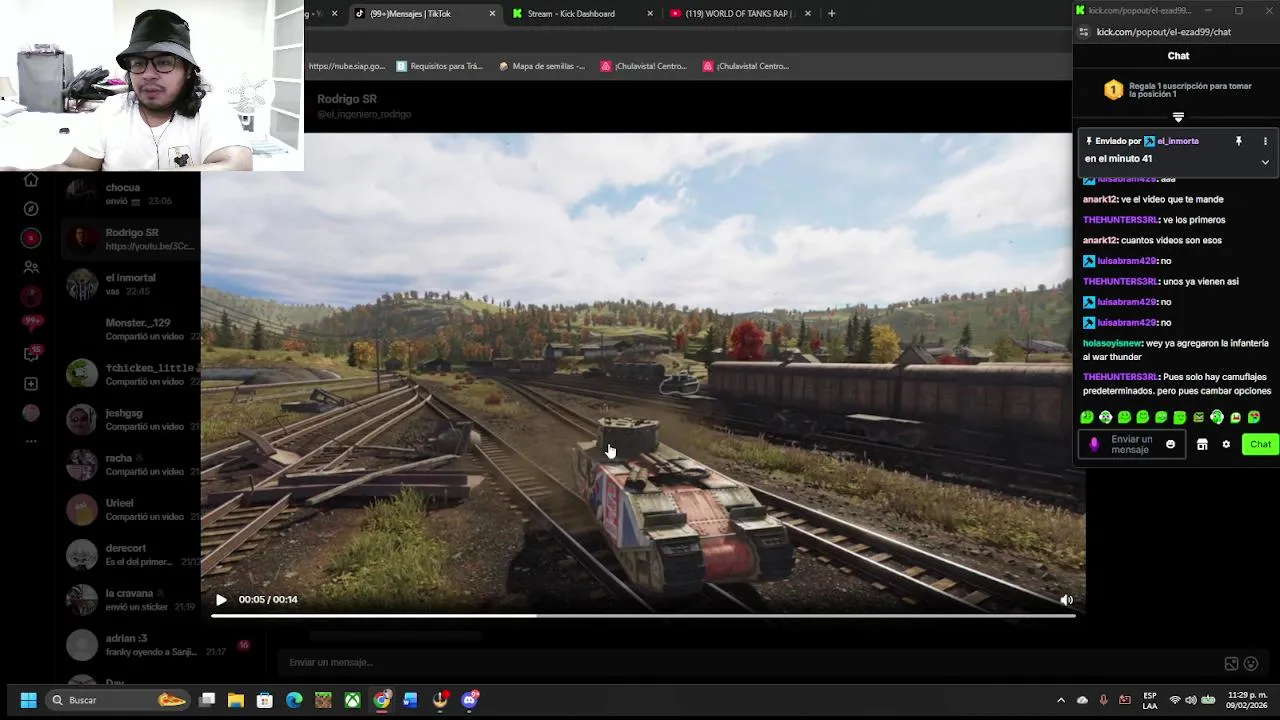Open pinned message three-dot options
1280x720 pixels.
tap(1265, 141)
